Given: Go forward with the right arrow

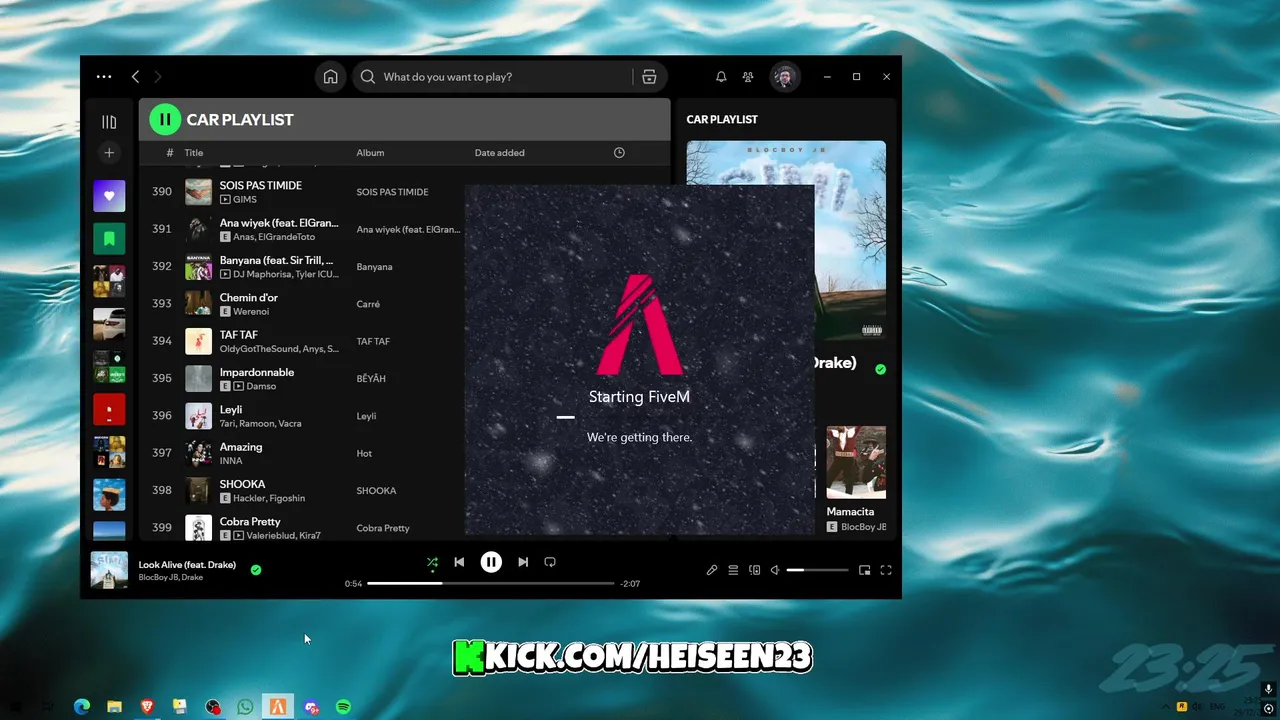Looking at the screenshot, I should [x=158, y=76].
